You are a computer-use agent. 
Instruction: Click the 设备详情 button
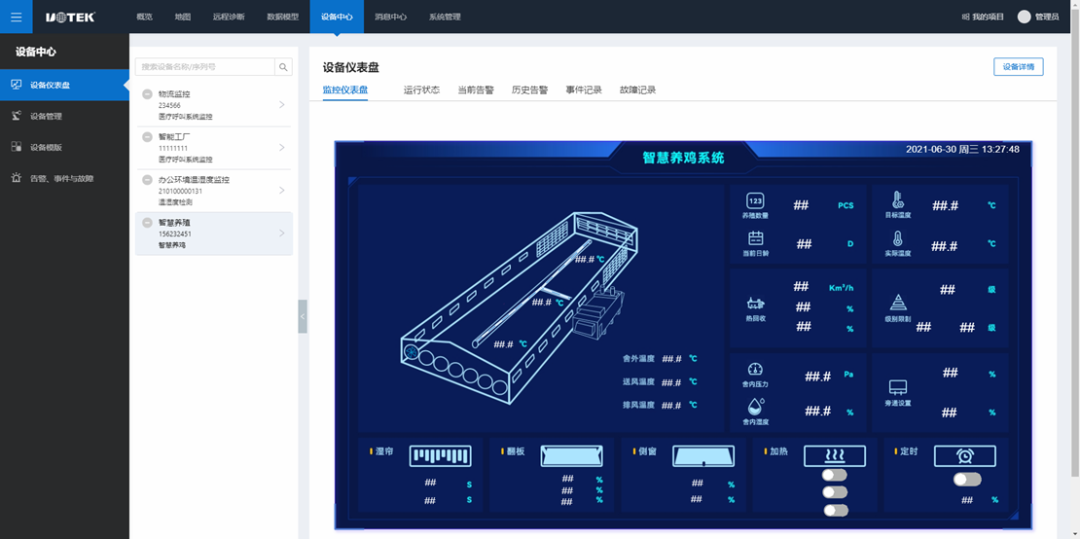coord(1018,67)
